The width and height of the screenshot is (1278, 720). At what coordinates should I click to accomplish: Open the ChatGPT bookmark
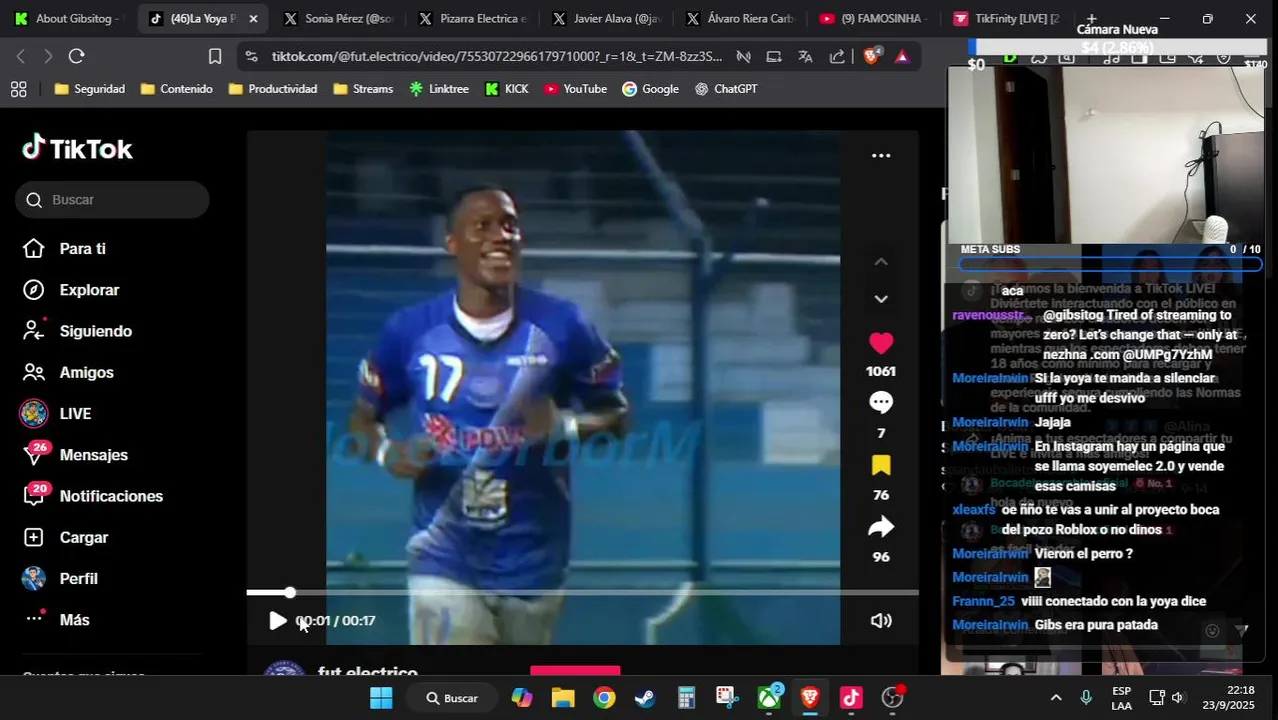(x=727, y=89)
